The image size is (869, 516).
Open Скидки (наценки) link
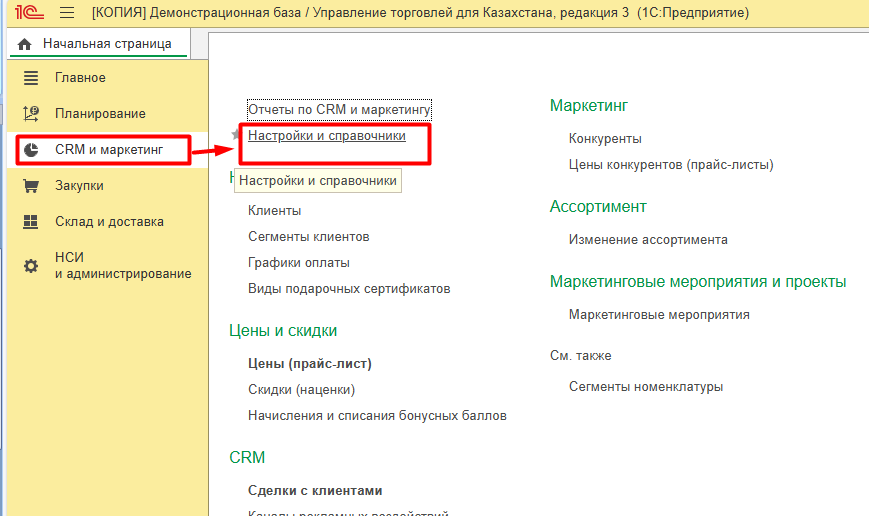[x=302, y=390]
